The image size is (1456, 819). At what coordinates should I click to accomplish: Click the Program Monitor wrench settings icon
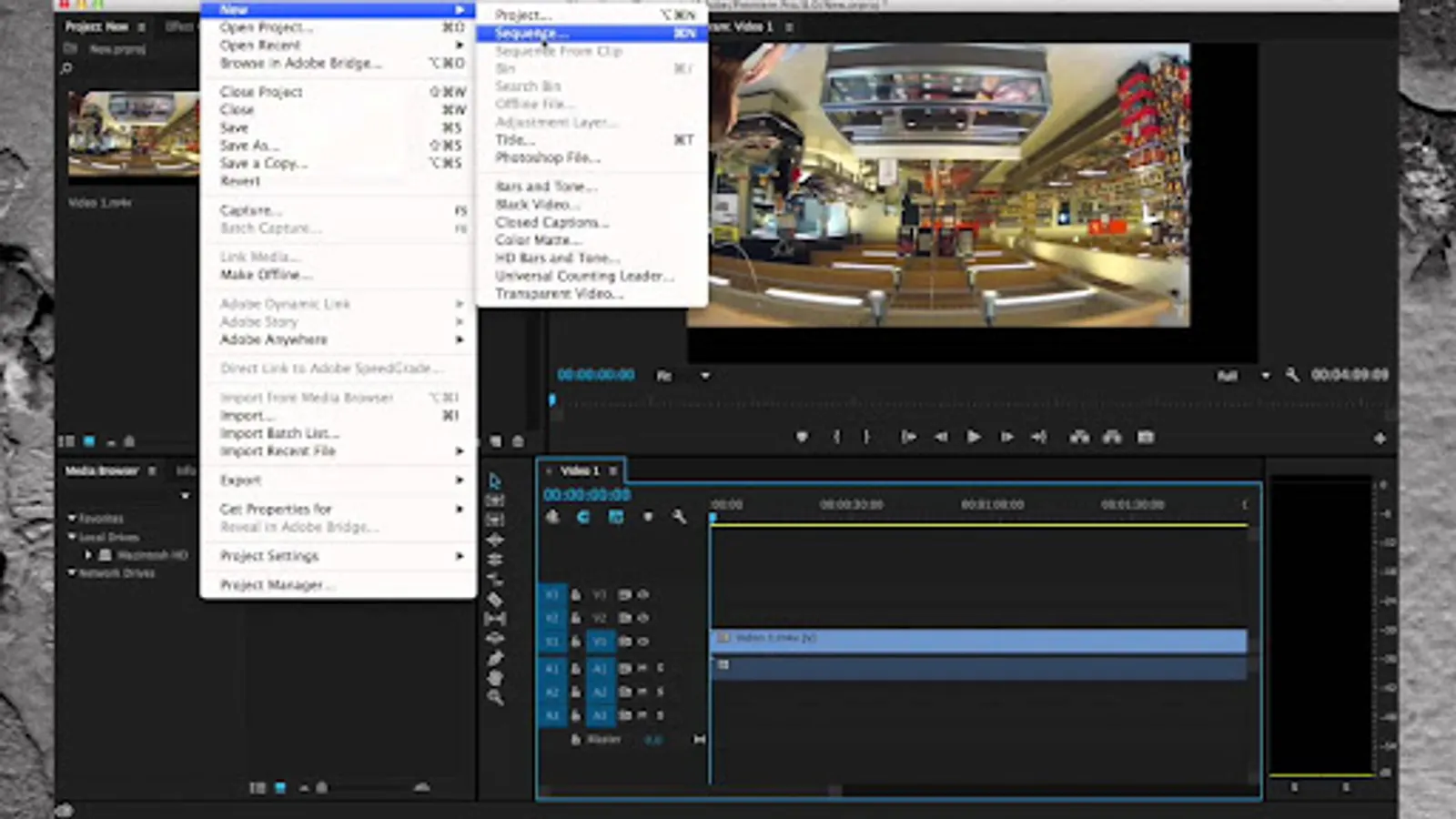(1292, 375)
